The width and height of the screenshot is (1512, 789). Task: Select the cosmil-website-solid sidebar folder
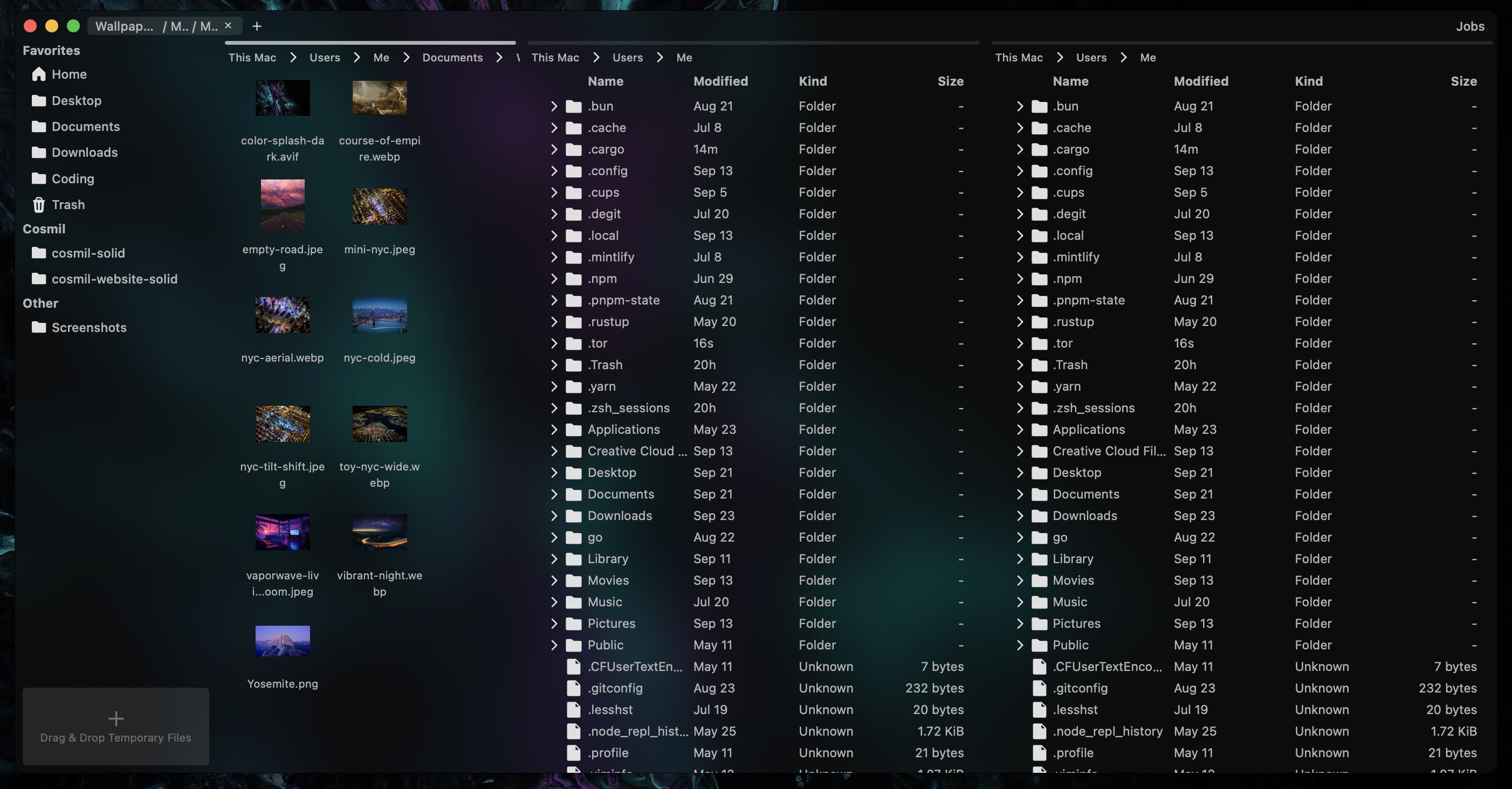pos(114,279)
